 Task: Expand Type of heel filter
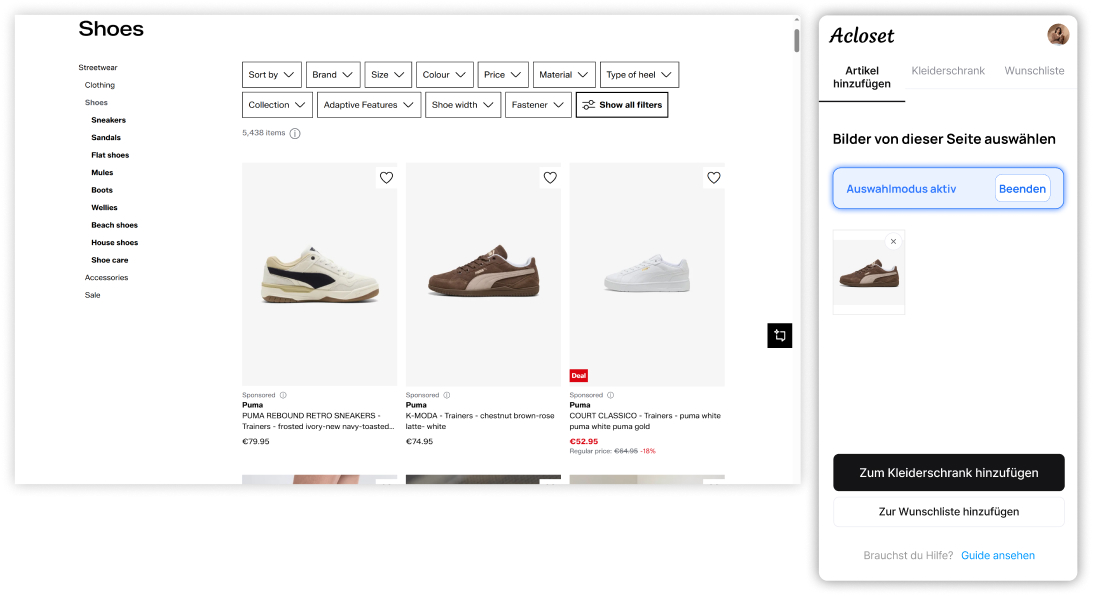[639, 75]
